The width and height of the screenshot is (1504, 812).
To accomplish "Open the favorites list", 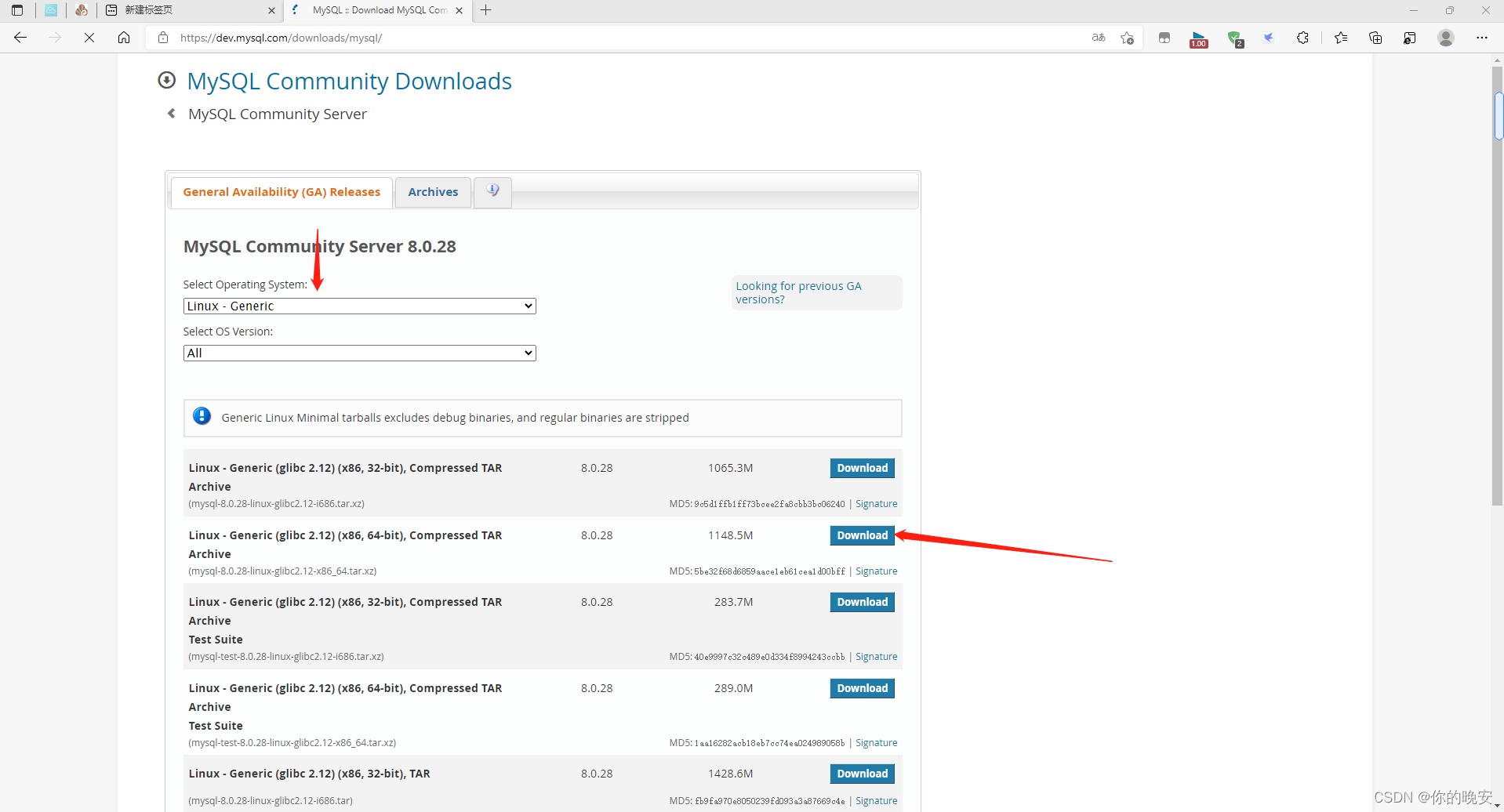I will [x=1342, y=38].
